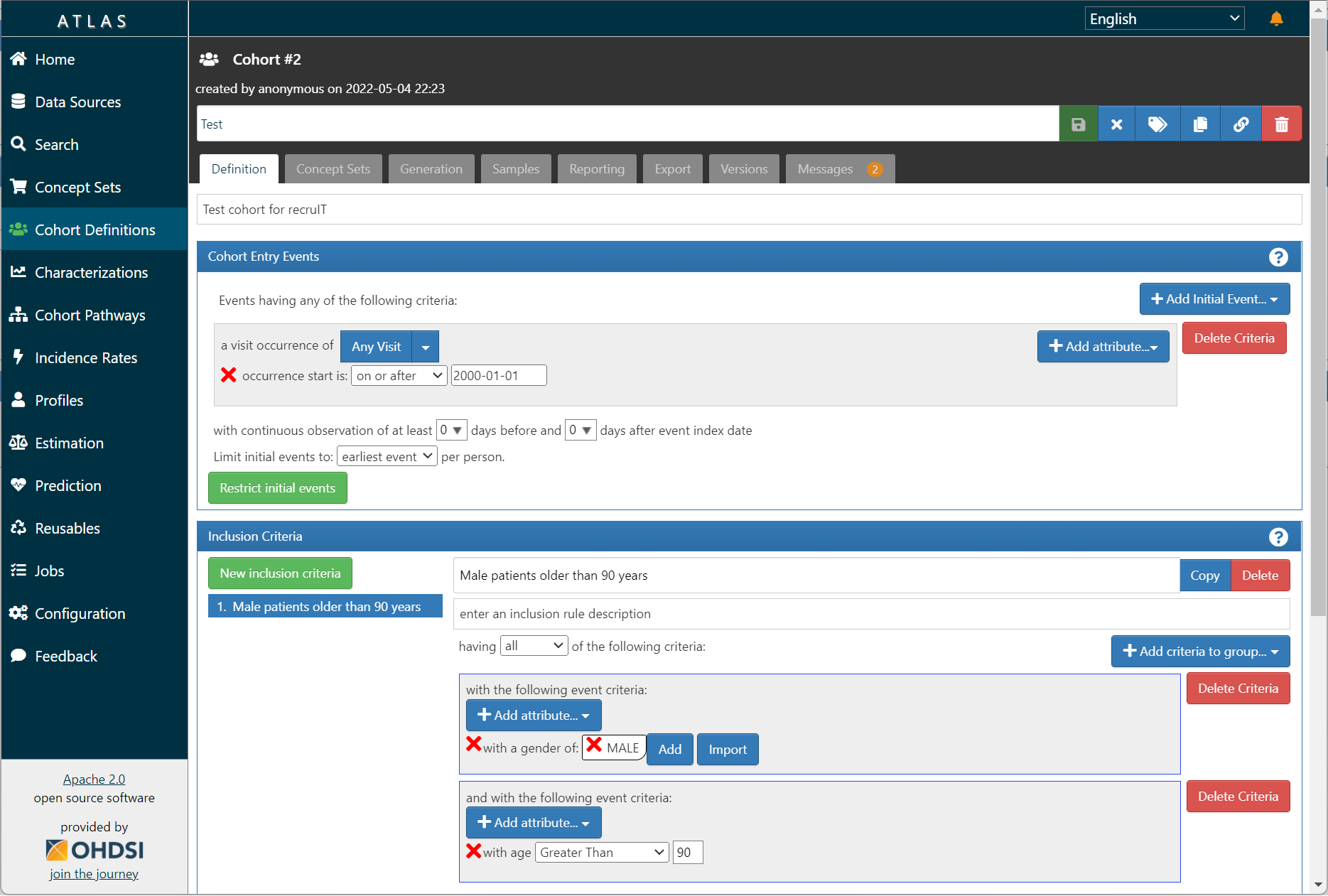The height and width of the screenshot is (896, 1328).
Task: Copy the cohort using the duplicate icon
Action: click(x=1200, y=124)
